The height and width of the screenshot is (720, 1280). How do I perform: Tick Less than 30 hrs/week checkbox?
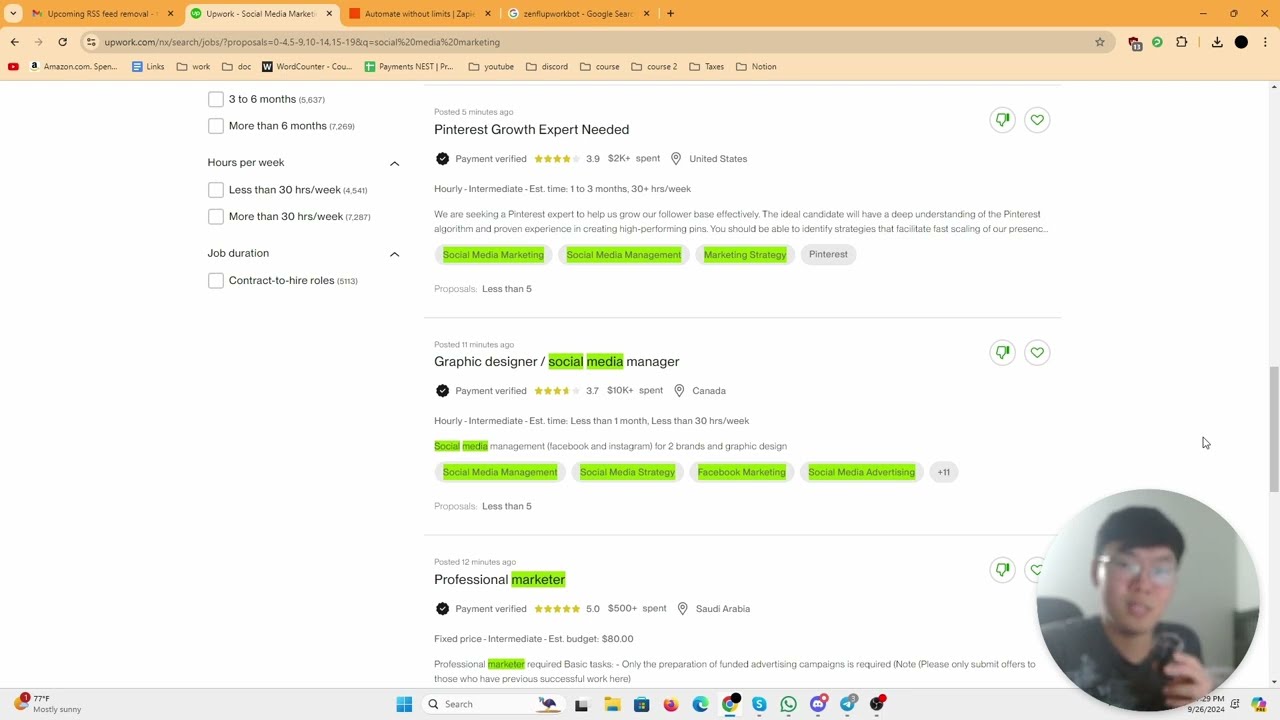(216, 190)
